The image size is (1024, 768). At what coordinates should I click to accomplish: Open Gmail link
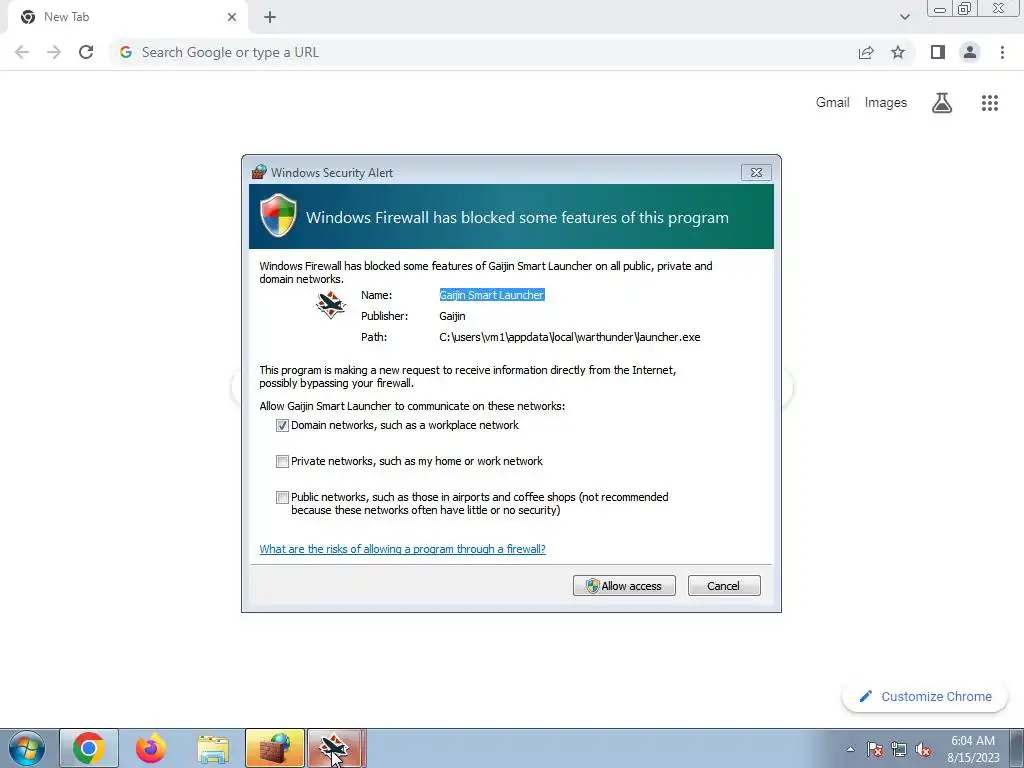832,103
